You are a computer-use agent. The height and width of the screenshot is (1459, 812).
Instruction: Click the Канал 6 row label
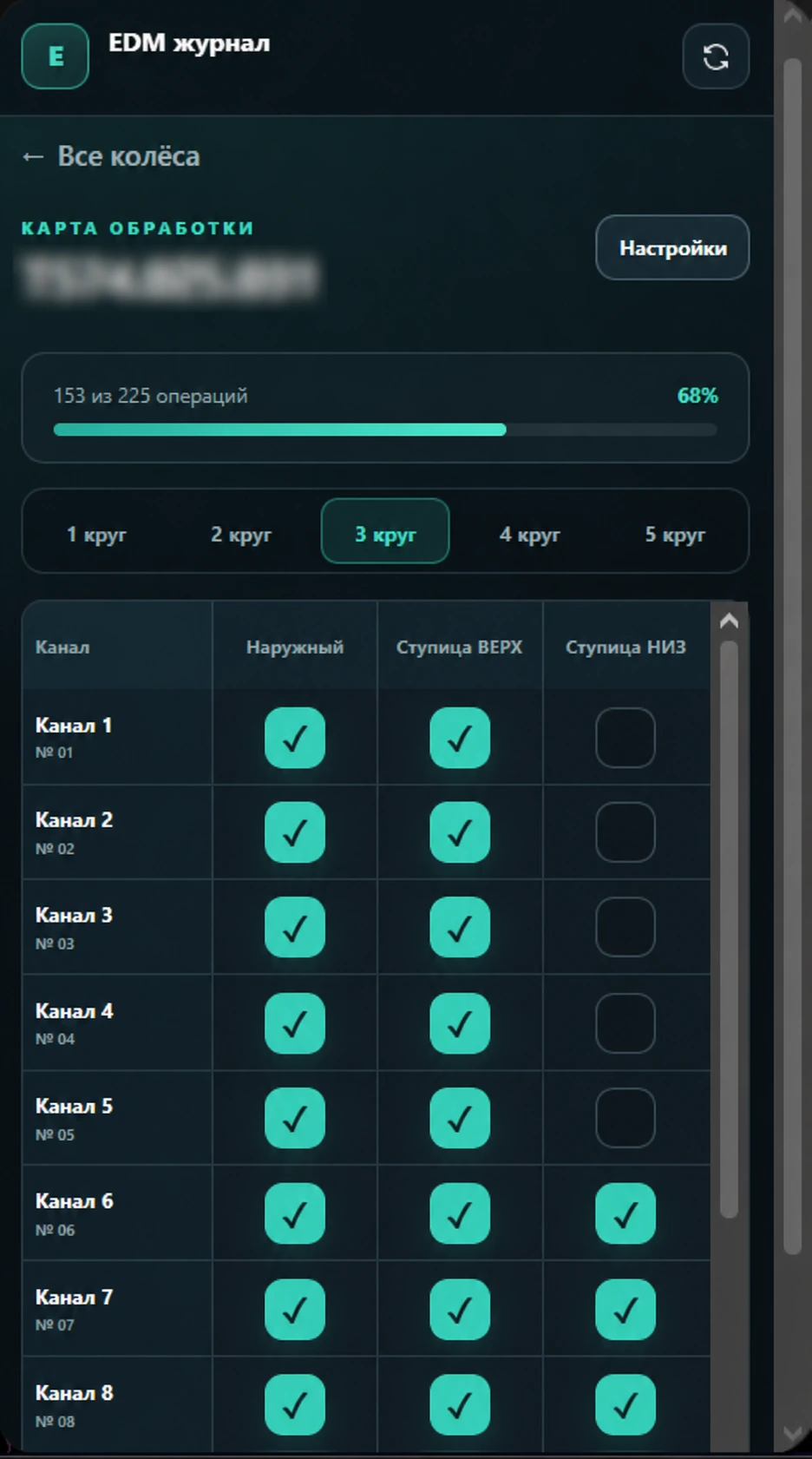(74, 1201)
